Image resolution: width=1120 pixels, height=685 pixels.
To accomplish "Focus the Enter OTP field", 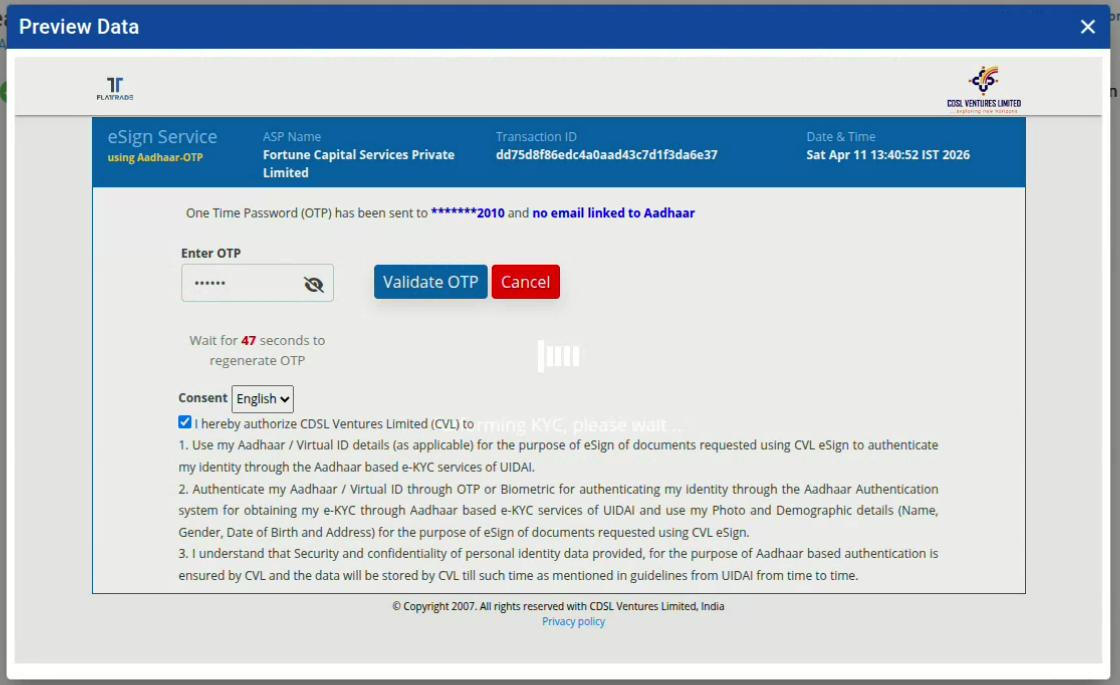I will click(x=240, y=284).
